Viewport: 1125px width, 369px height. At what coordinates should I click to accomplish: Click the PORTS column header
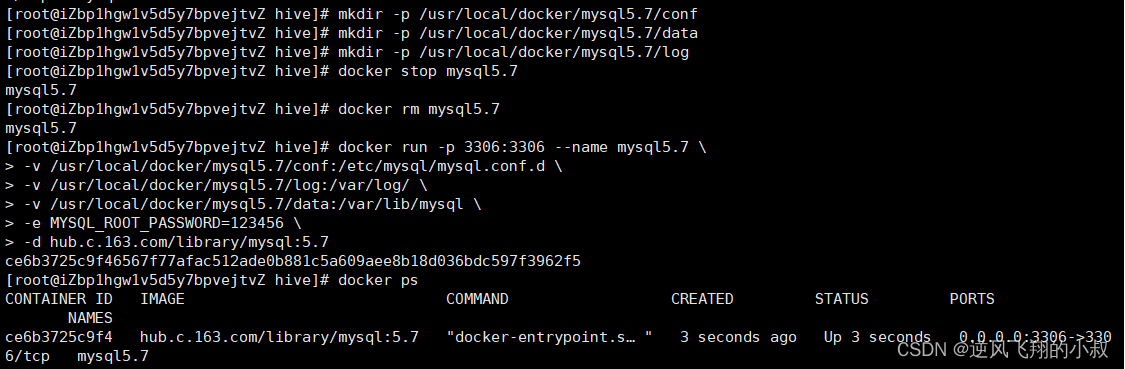pyautogui.click(x=972, y=299)
